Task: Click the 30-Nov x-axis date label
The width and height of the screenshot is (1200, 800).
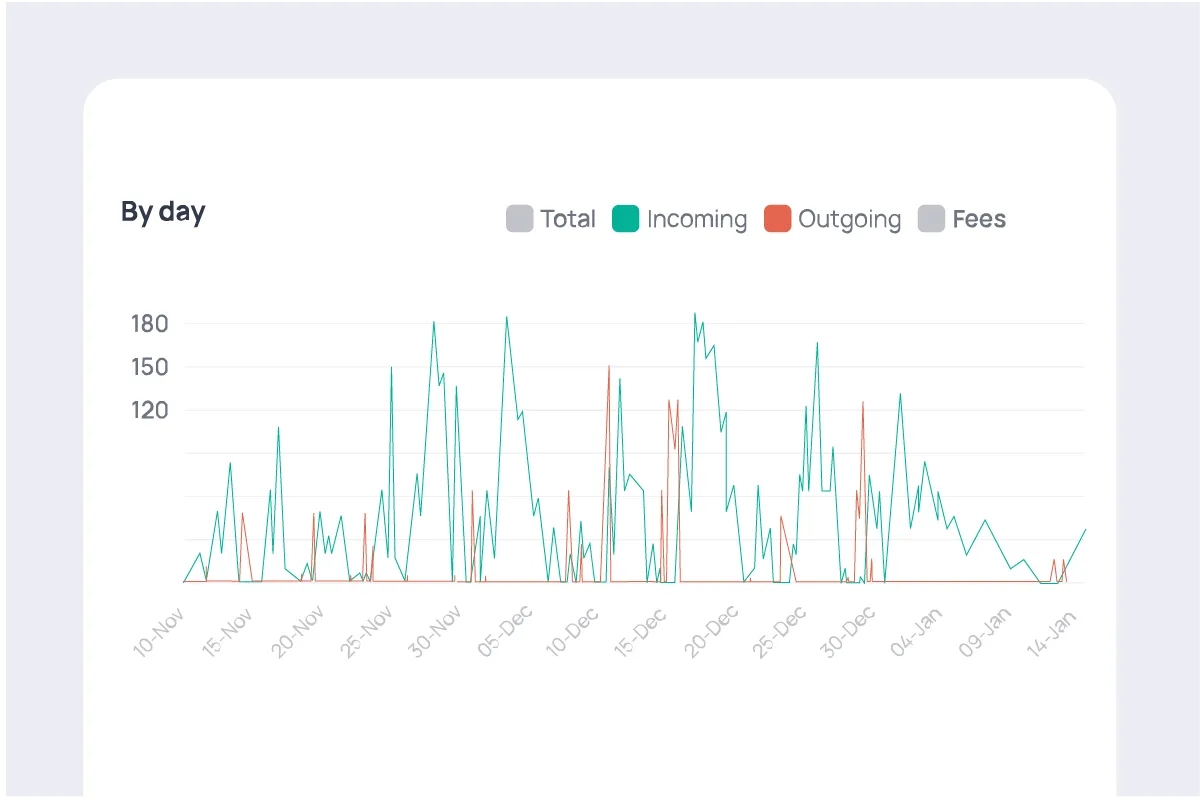Action: (434, 630)
